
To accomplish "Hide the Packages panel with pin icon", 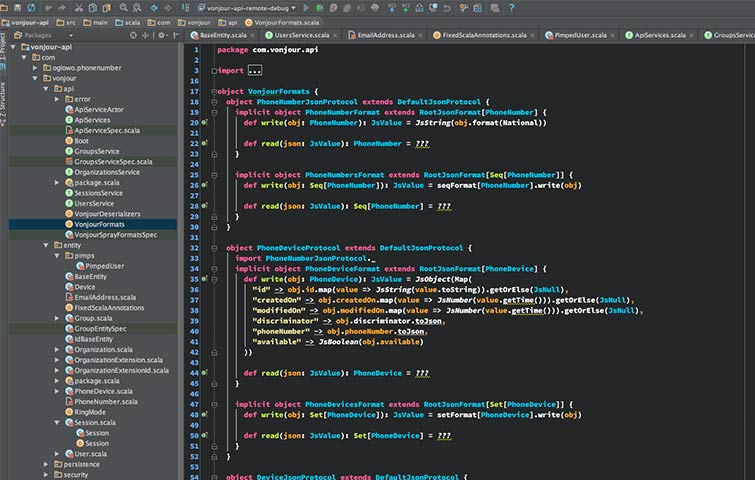I will pos(176,35).
